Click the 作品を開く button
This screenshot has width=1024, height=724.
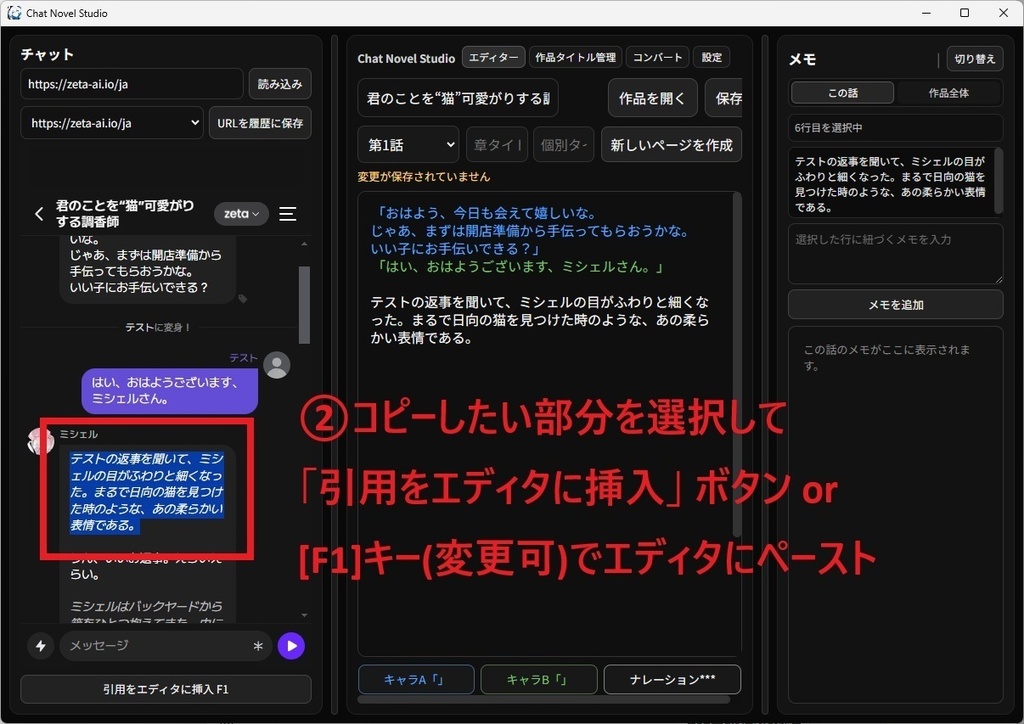coord(652,98)
